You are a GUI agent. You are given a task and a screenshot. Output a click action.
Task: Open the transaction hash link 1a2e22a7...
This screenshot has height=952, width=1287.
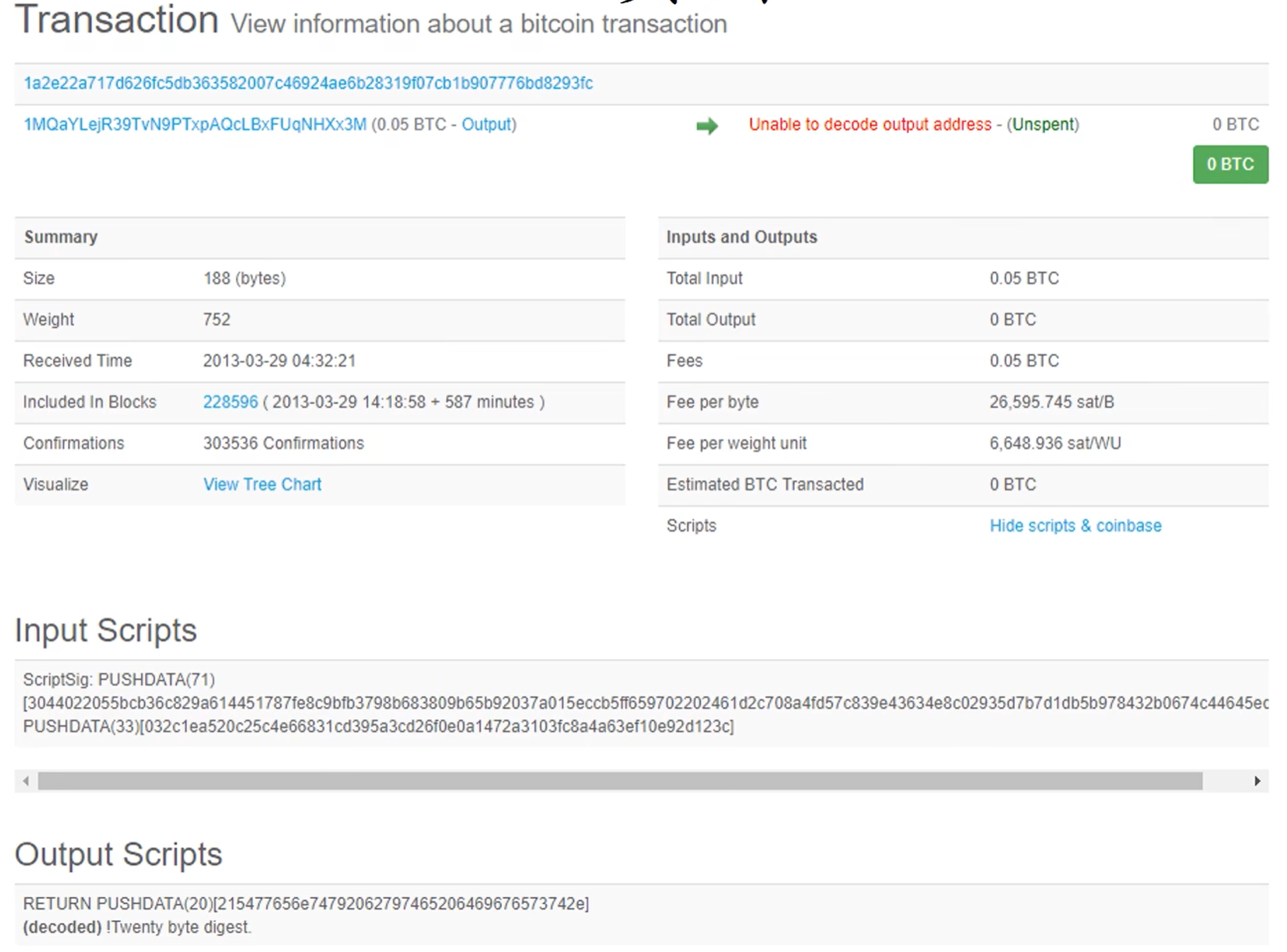pos(308,84)
